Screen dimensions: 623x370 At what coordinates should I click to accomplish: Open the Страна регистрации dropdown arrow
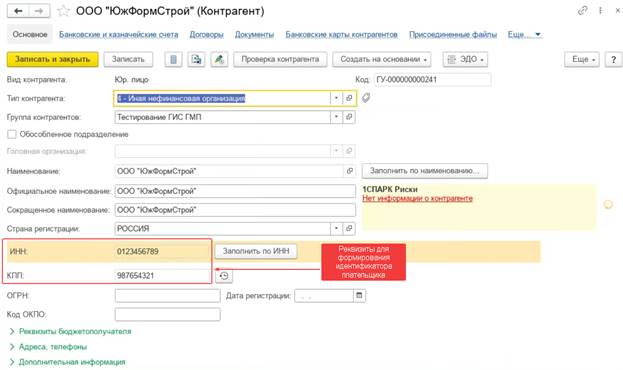(x=336, y=229)
